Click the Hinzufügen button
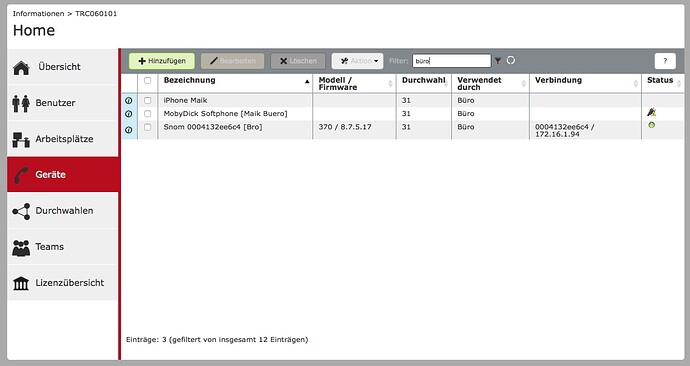The width and height of the screenshot is (690, 366). pos(161,61)
